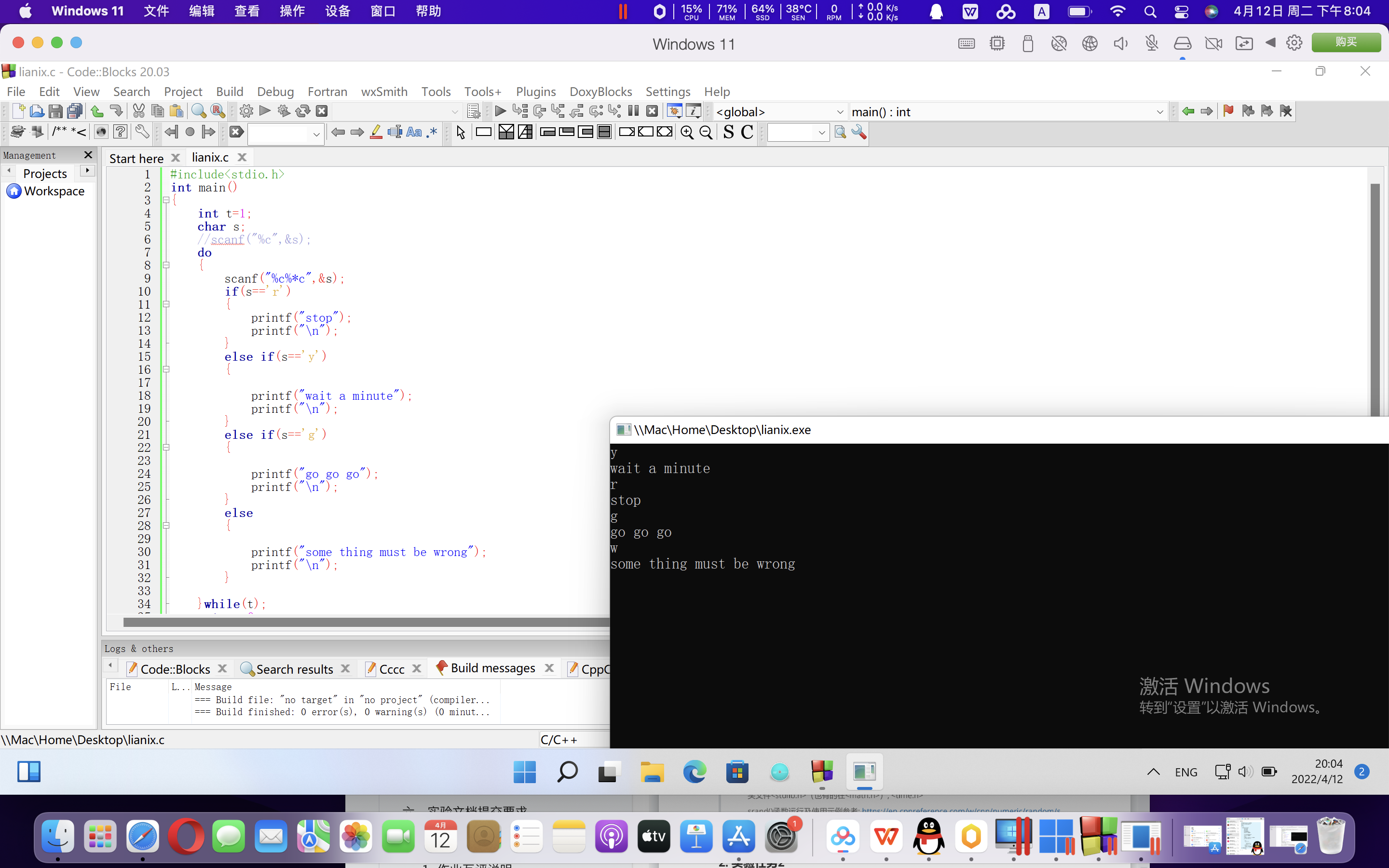Click the Run program play icon
The height and width of the screenshot is (868, 1389).
pos(265,111)
